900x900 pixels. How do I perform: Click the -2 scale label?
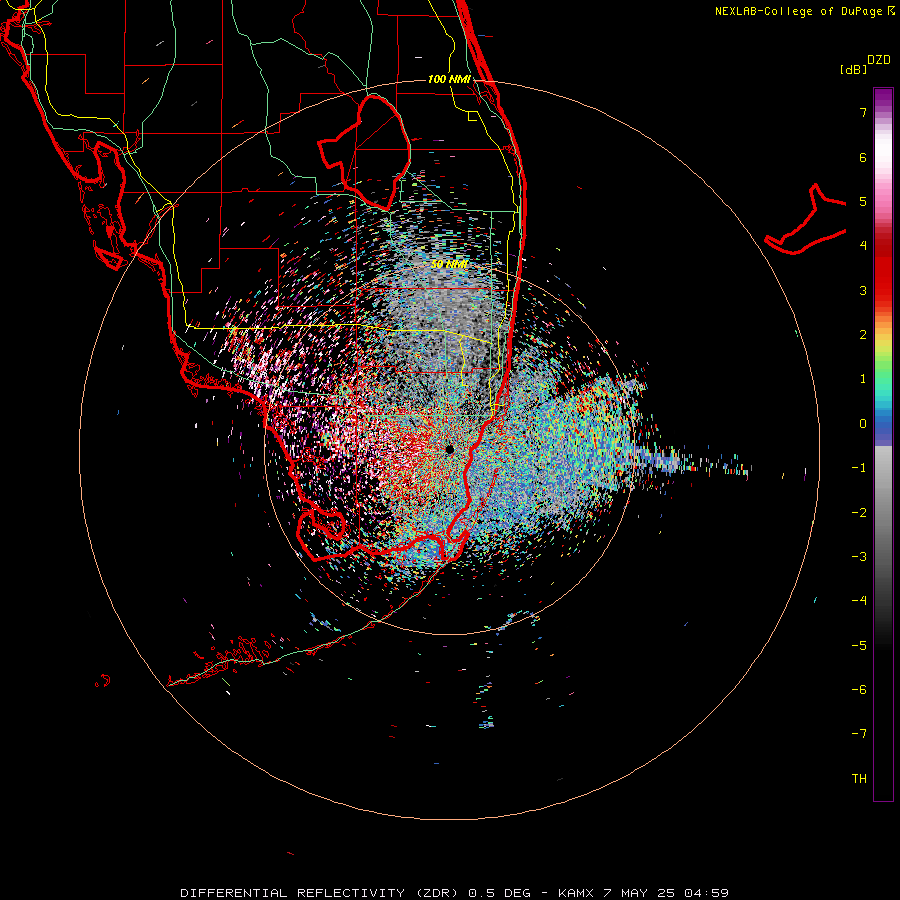(859, 513)
